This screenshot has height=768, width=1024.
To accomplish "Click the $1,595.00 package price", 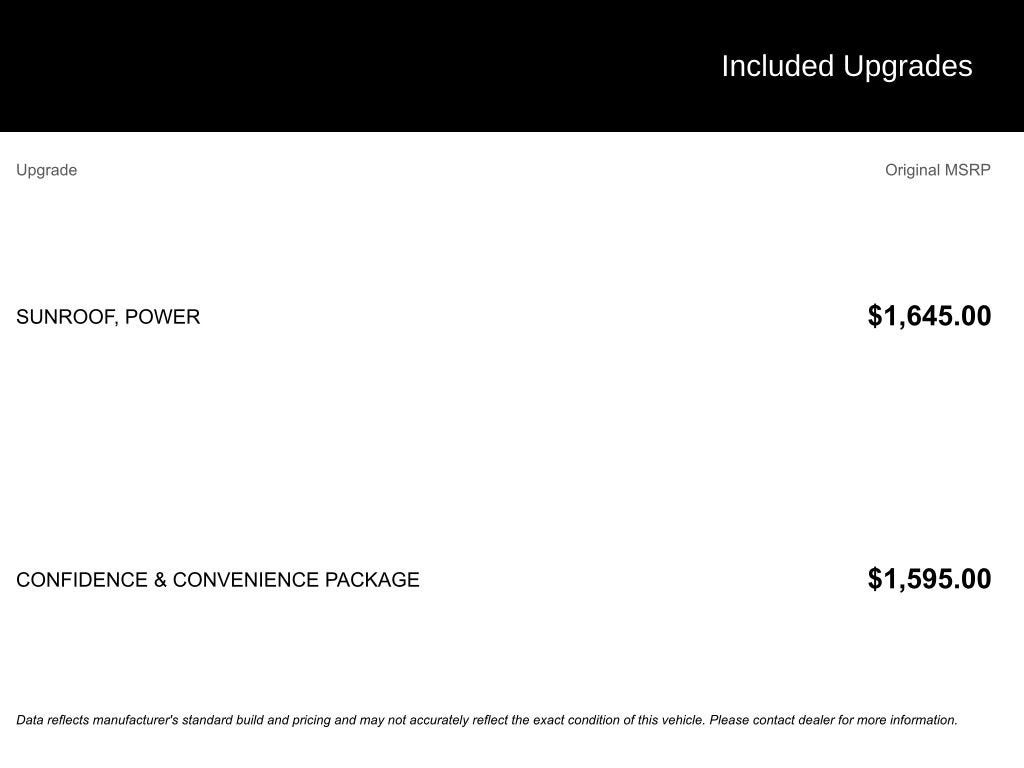I will click(929, 579).
